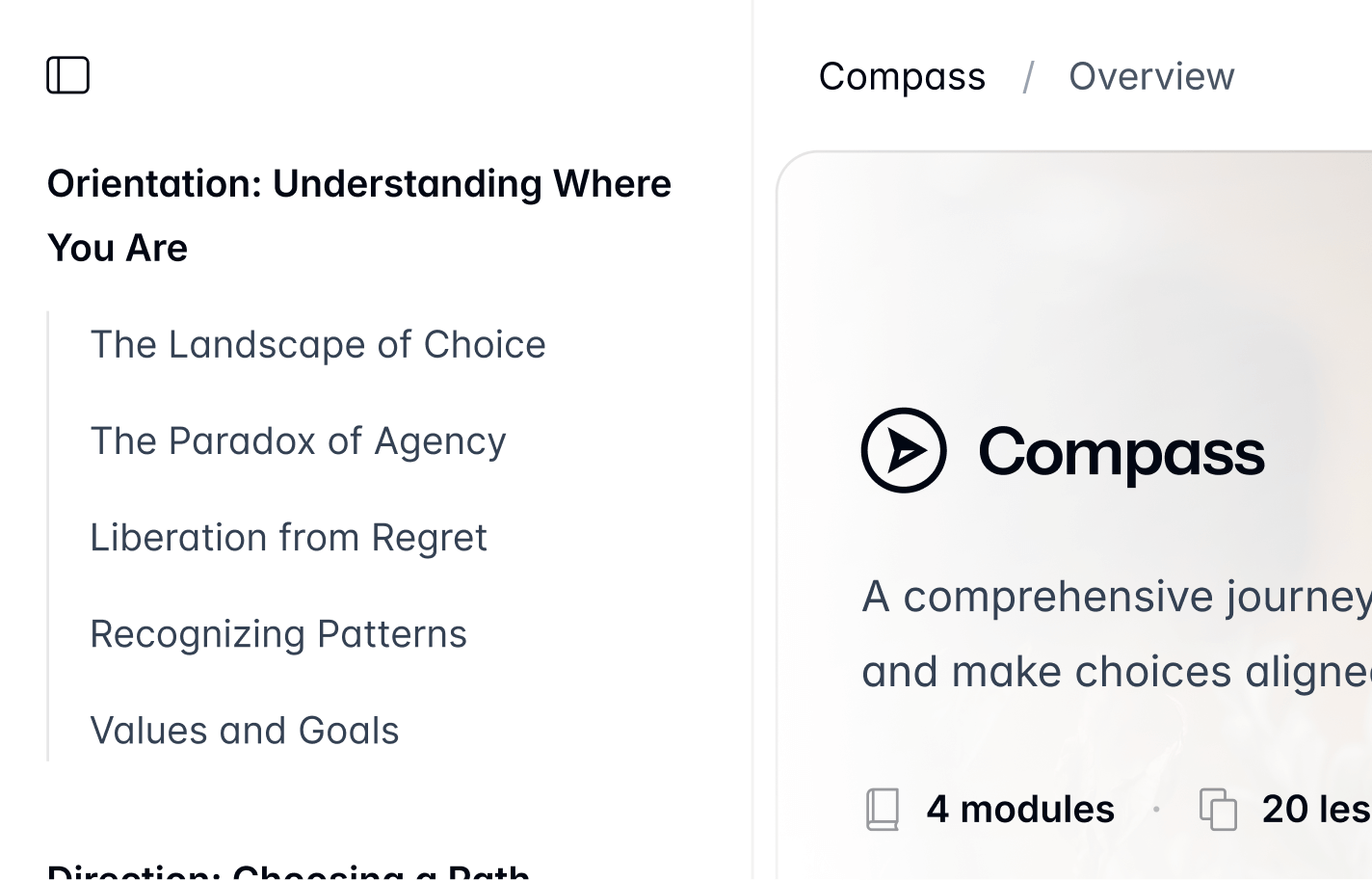The width and height of the screenshot is (1372, 880).
Task: Click the Overview breadcrumb item
Action: tap(1151, 76)
